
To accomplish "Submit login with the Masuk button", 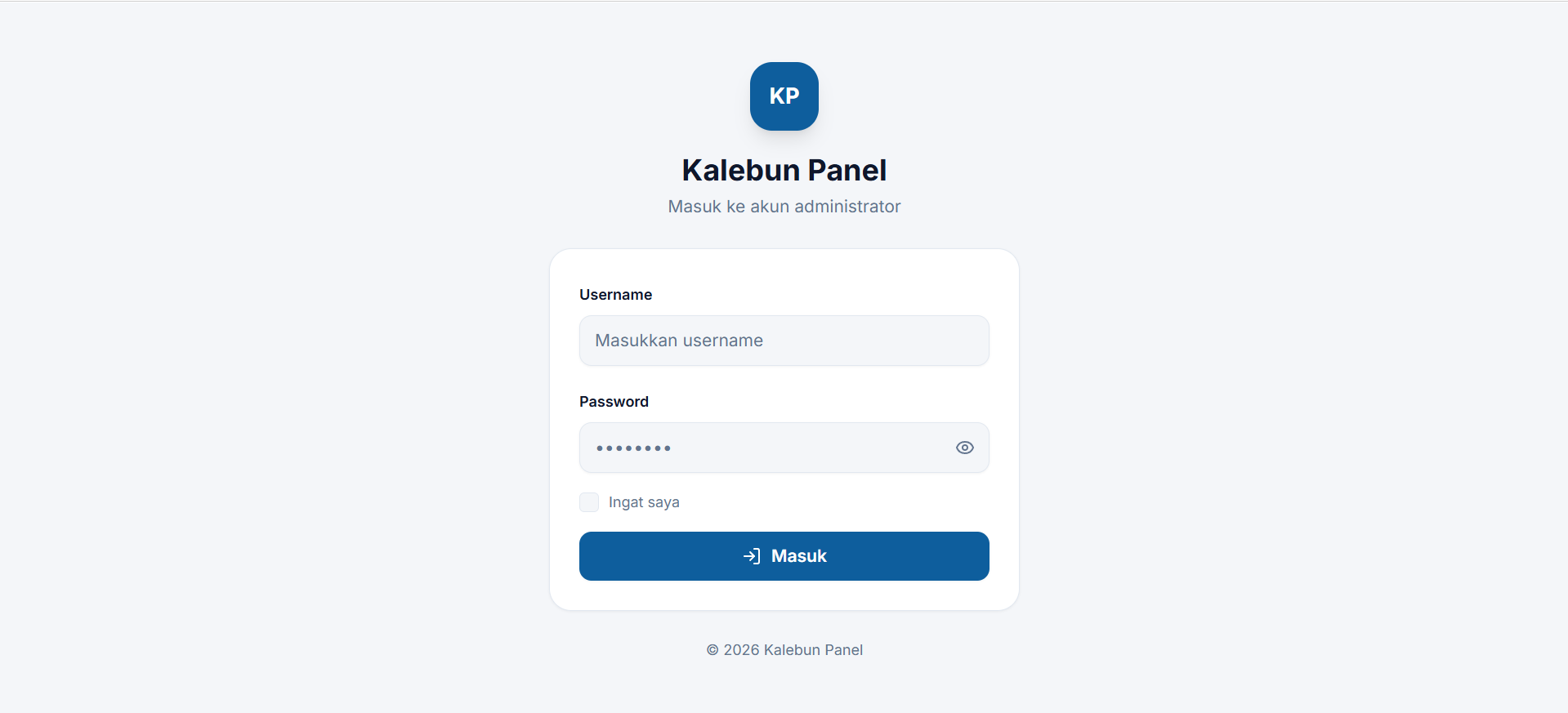I will 784,556.
